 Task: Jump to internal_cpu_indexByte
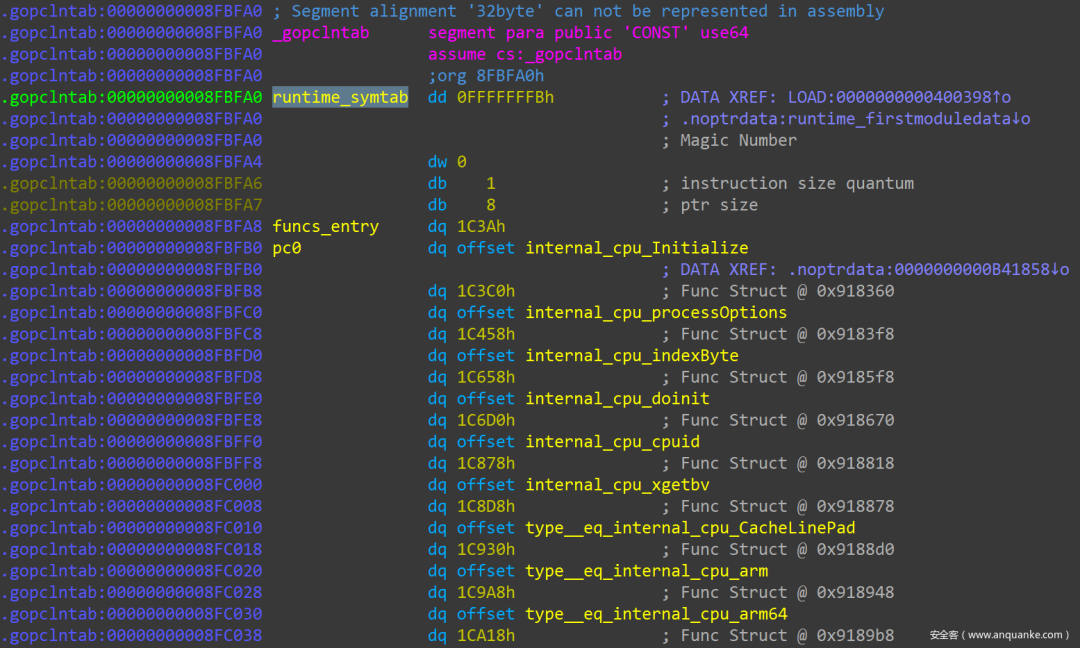[632, 355]
